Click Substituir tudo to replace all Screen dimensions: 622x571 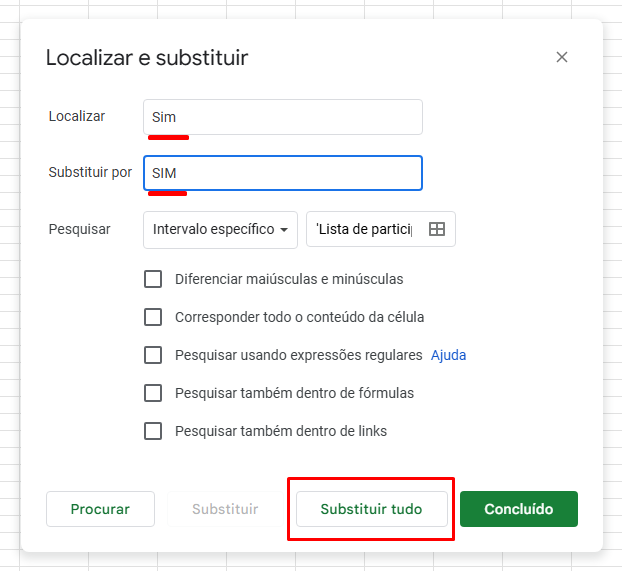[x=371, y=509]
